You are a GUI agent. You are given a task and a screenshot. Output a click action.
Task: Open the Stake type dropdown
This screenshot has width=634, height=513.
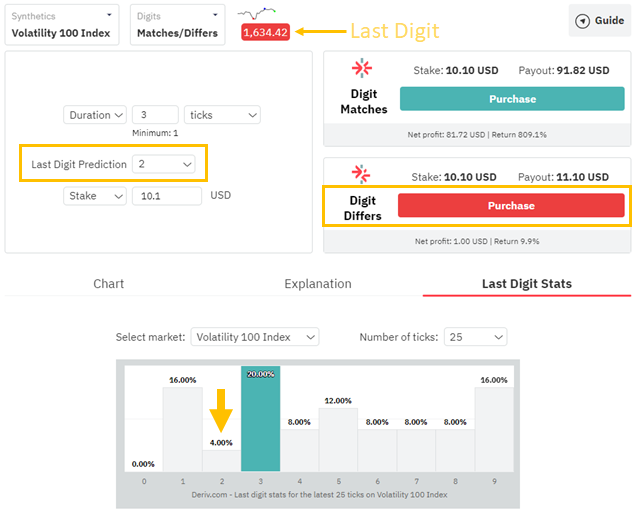95,196
